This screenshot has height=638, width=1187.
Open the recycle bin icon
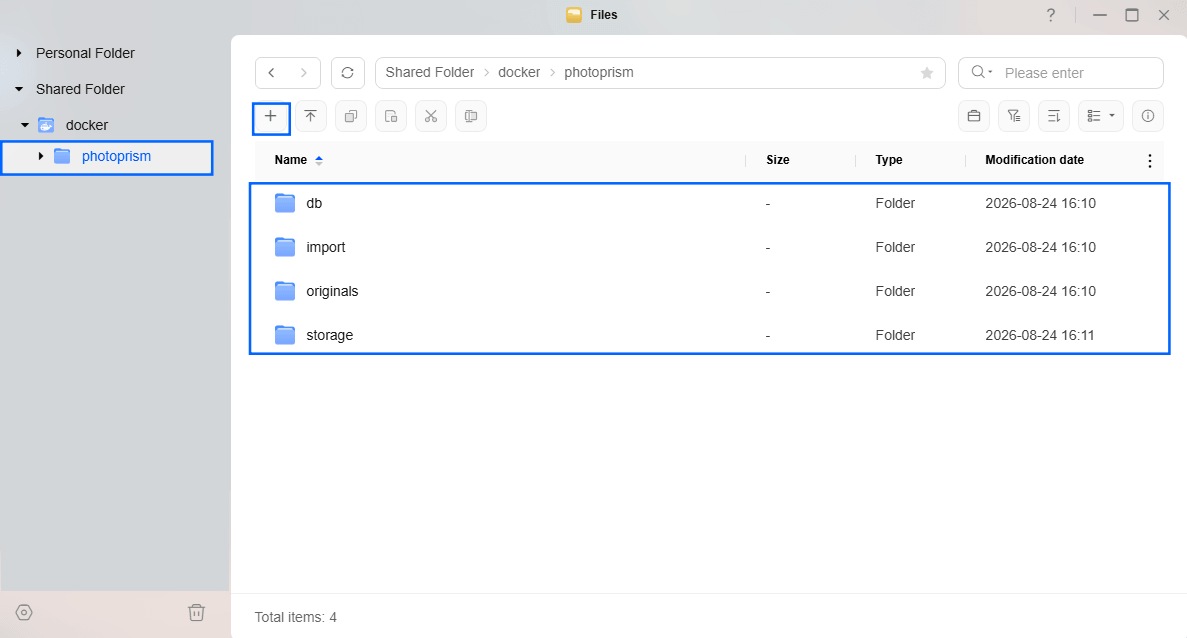(196, 612)
